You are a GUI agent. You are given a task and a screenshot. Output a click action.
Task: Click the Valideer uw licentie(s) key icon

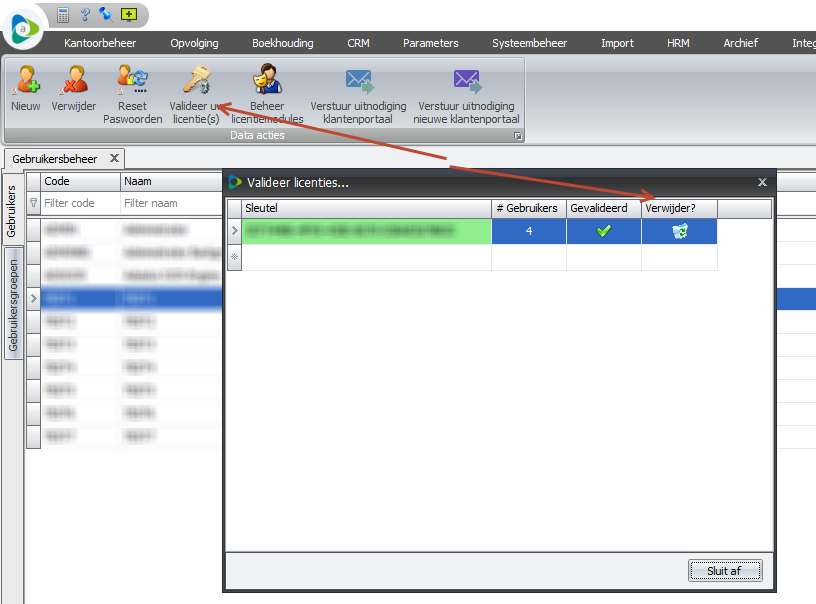click(195, 80)
